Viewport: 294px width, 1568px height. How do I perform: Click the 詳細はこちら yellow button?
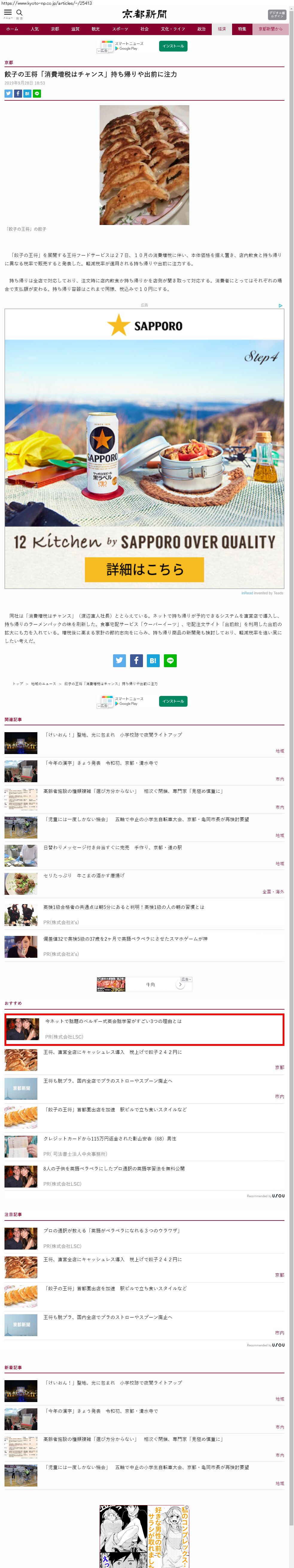pos(144,570)
